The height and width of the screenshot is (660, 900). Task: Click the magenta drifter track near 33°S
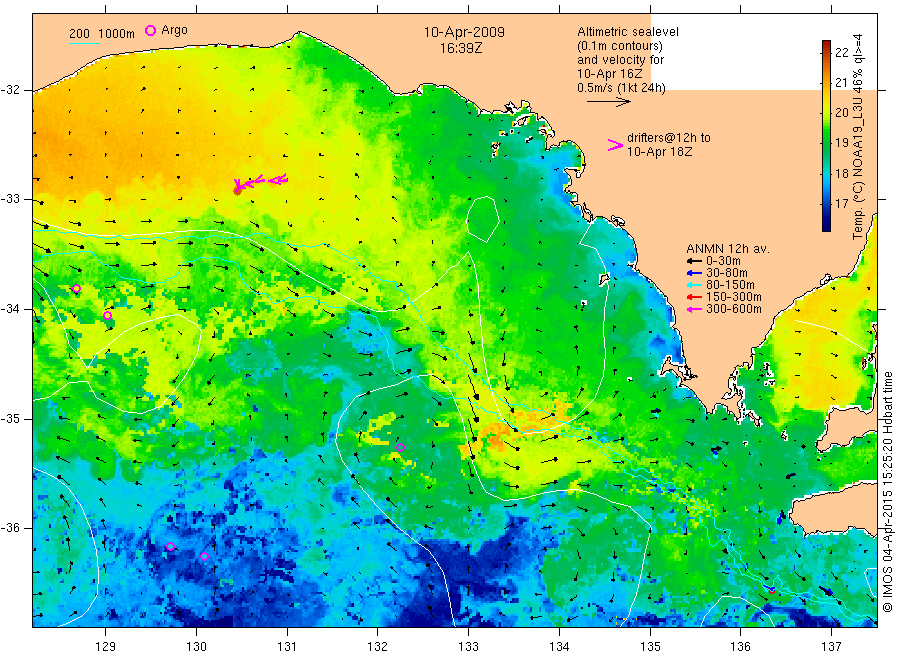pos(260,183)
